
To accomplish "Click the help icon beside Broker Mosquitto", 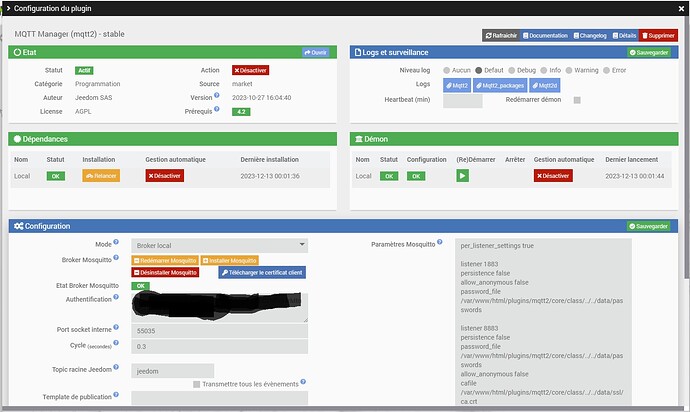I will click(x=116, y=258).
